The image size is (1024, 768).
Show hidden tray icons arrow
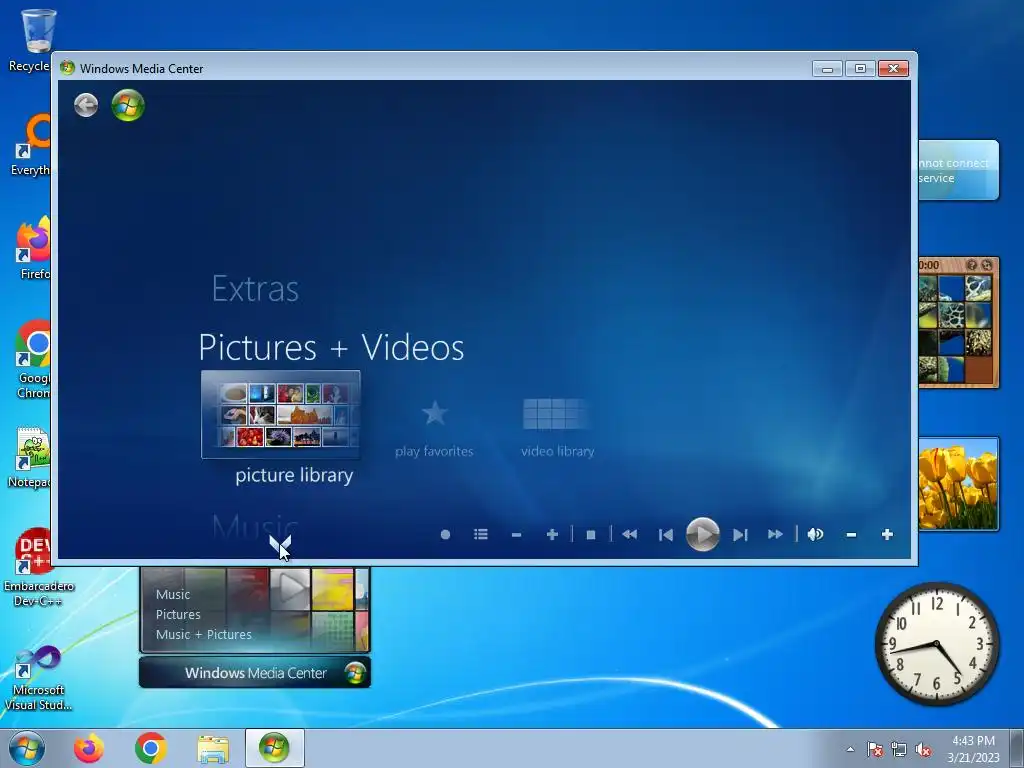click(850, 749)
